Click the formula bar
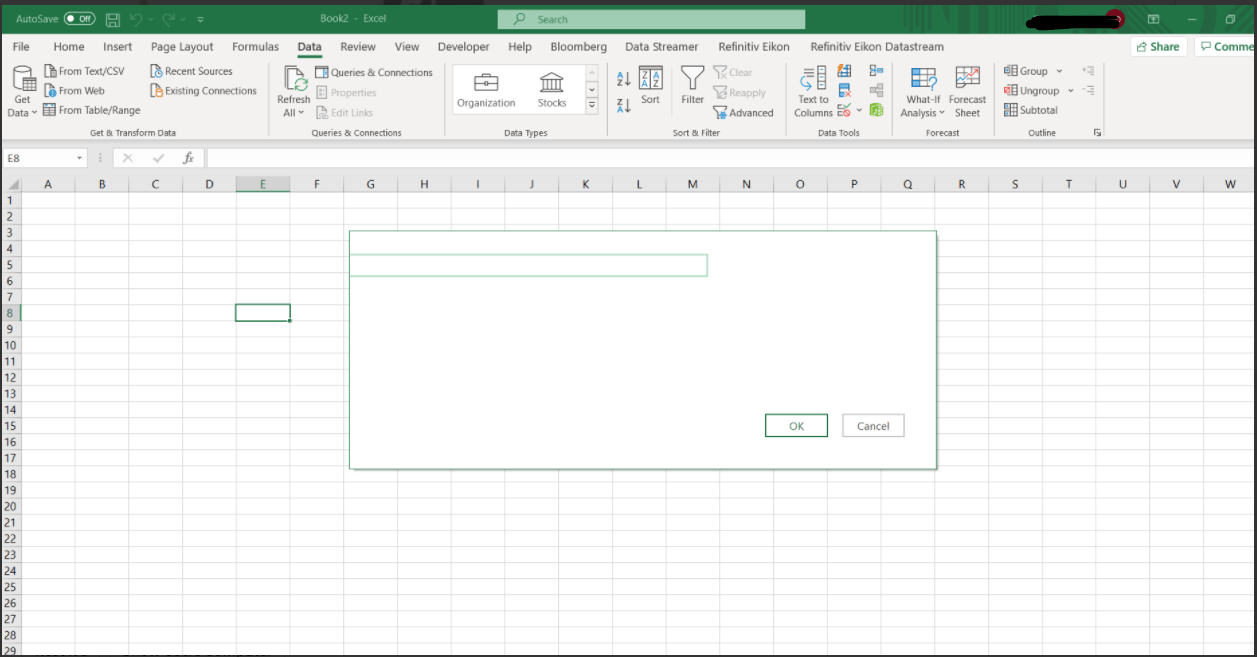The image size is (1257, 657). [x=730, y=158]
